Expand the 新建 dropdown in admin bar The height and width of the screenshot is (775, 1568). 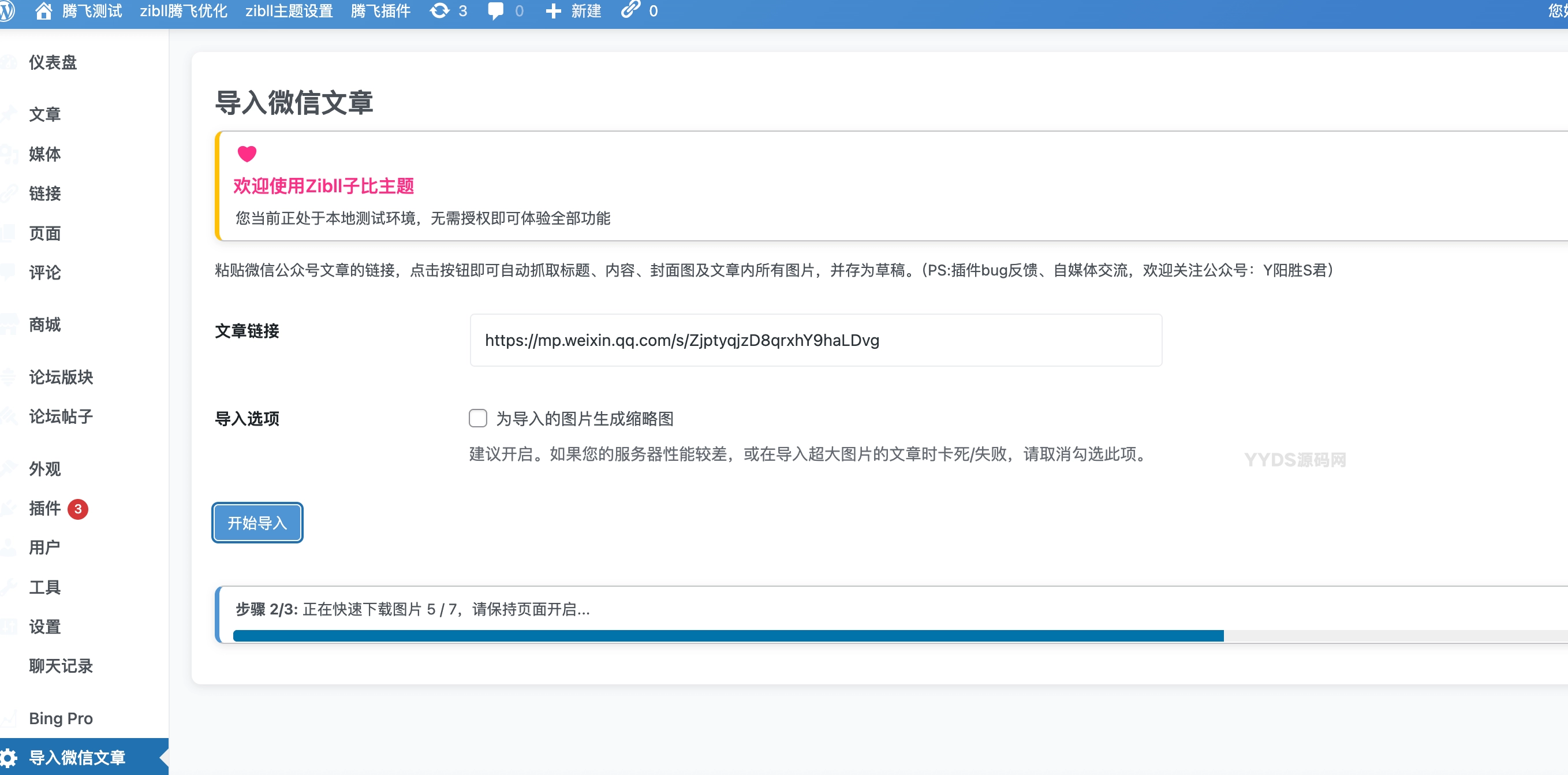(x=572, y=11)
